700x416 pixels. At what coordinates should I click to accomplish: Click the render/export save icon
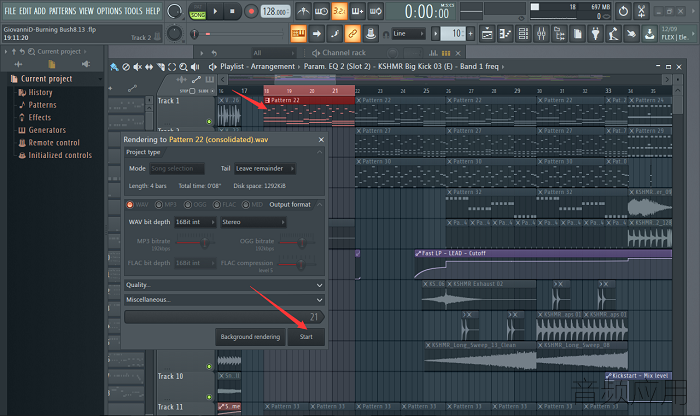[x=650, y=33]
